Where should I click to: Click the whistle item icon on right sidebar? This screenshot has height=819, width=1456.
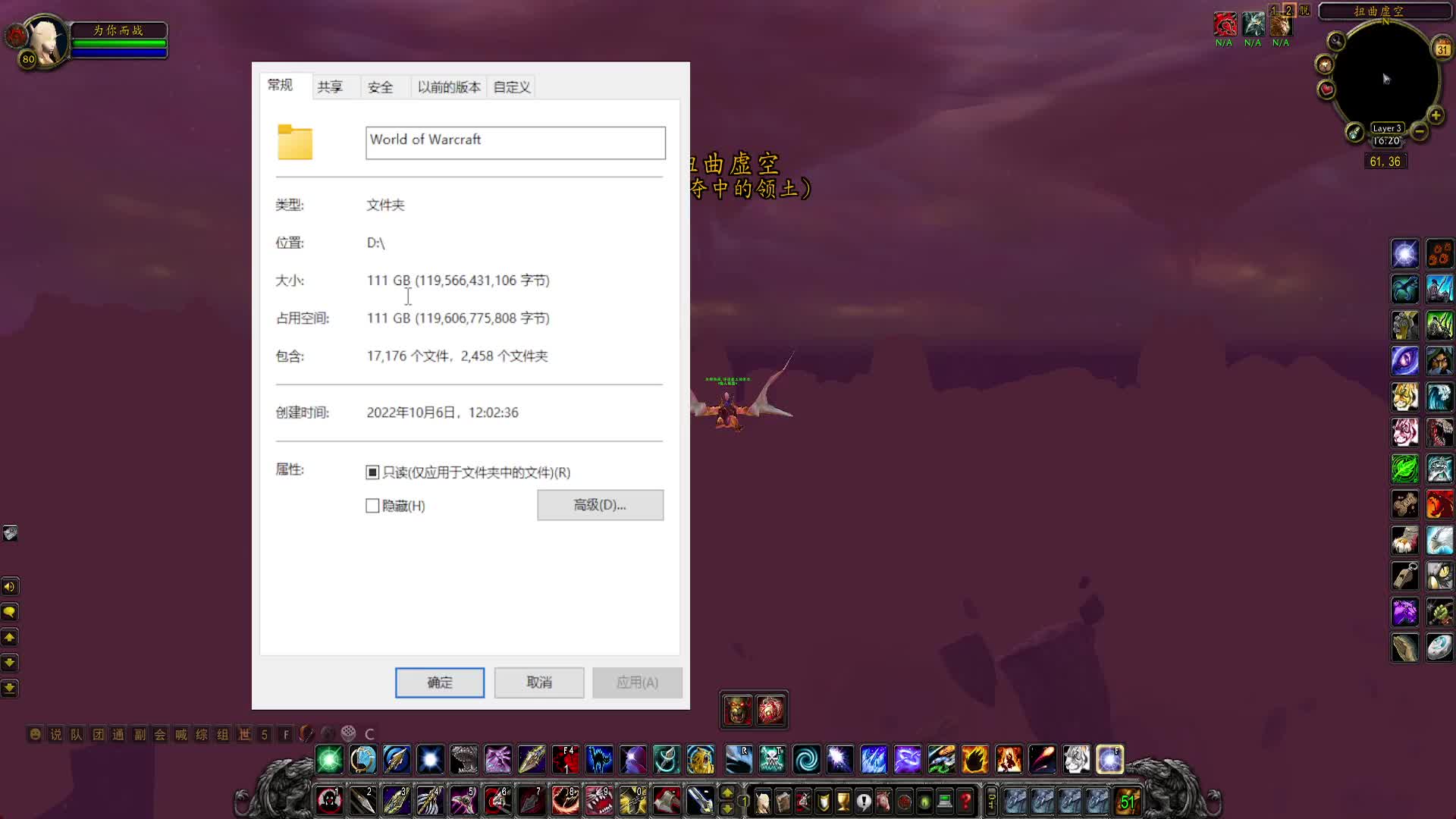(1404, 576)
